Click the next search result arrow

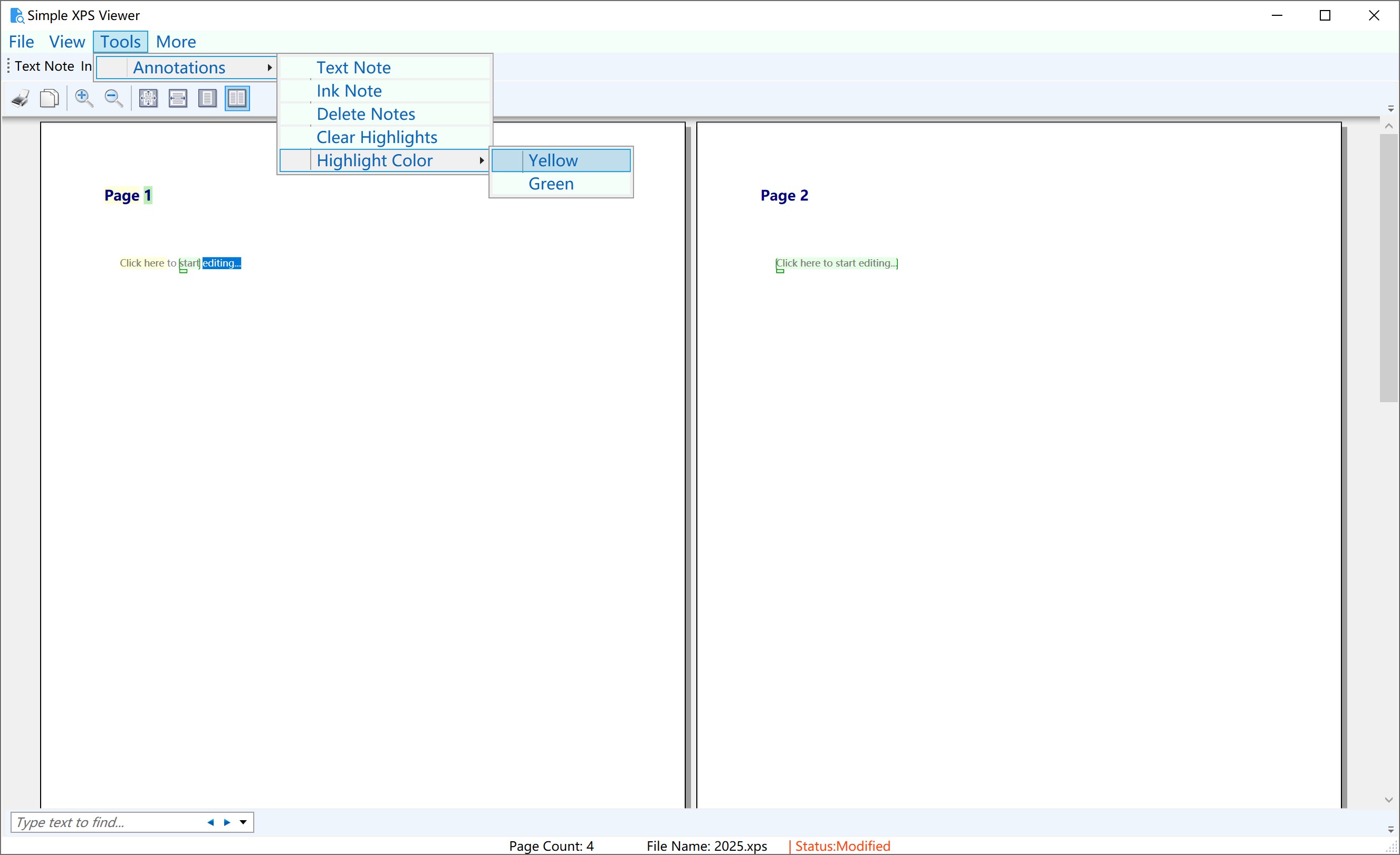pos(227,822)
